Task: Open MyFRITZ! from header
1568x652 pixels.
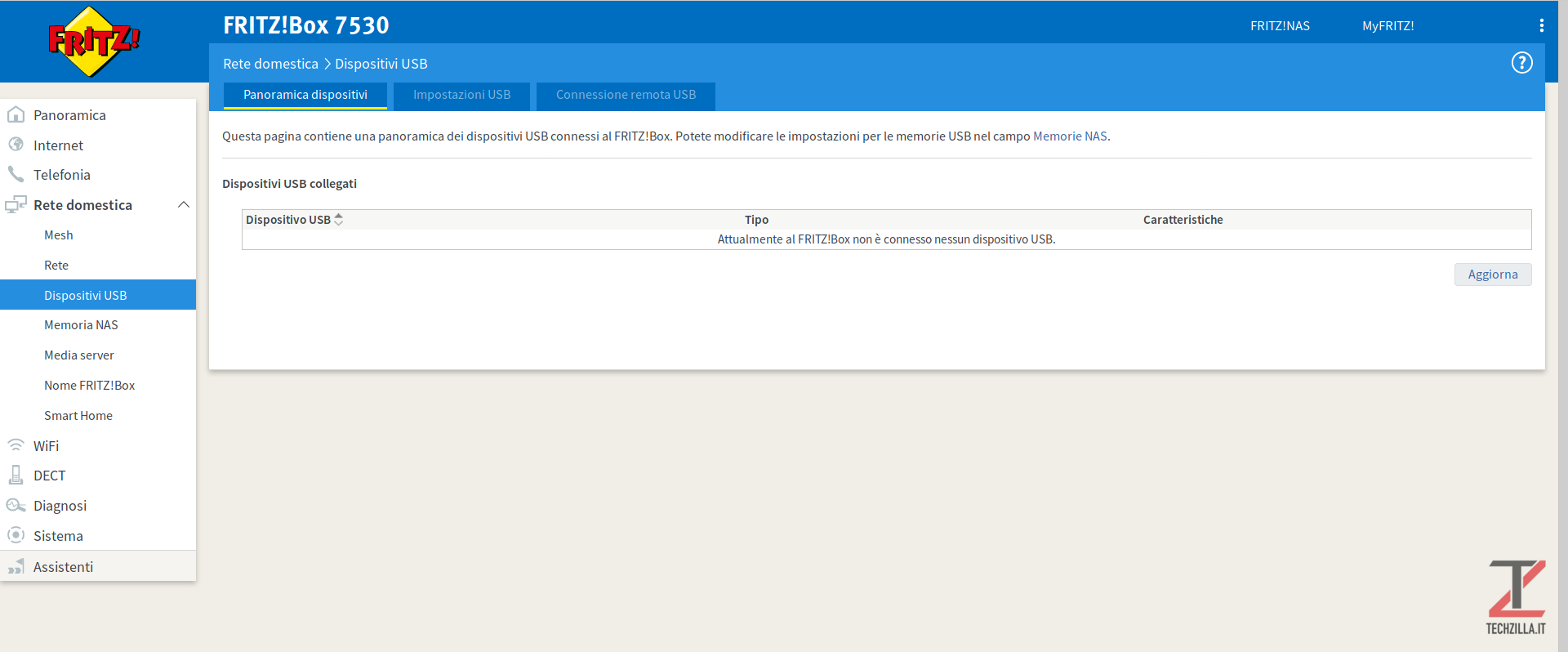Action: [x=1388, y=25]
